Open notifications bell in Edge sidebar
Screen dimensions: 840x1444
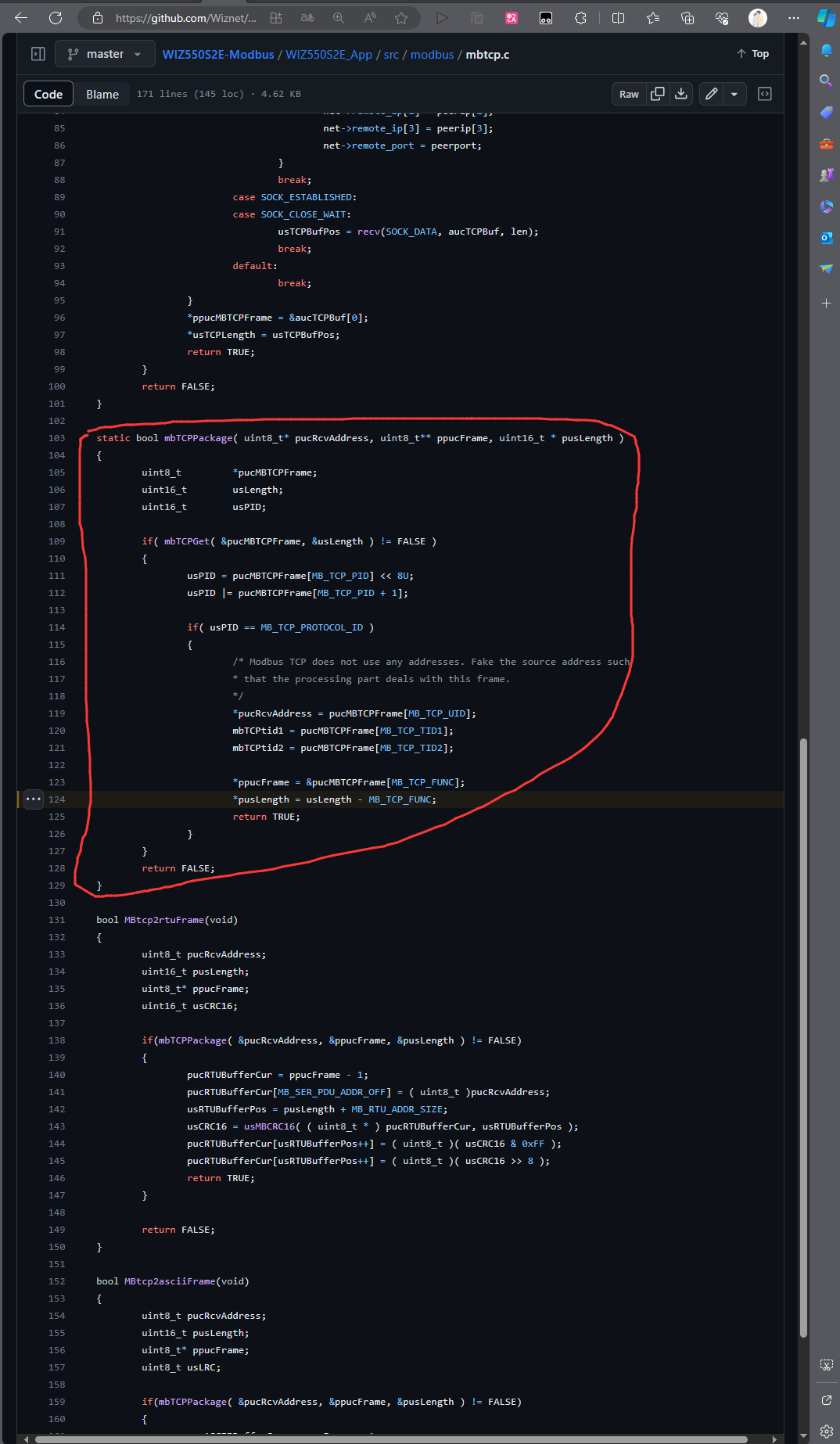click(826, 50)
